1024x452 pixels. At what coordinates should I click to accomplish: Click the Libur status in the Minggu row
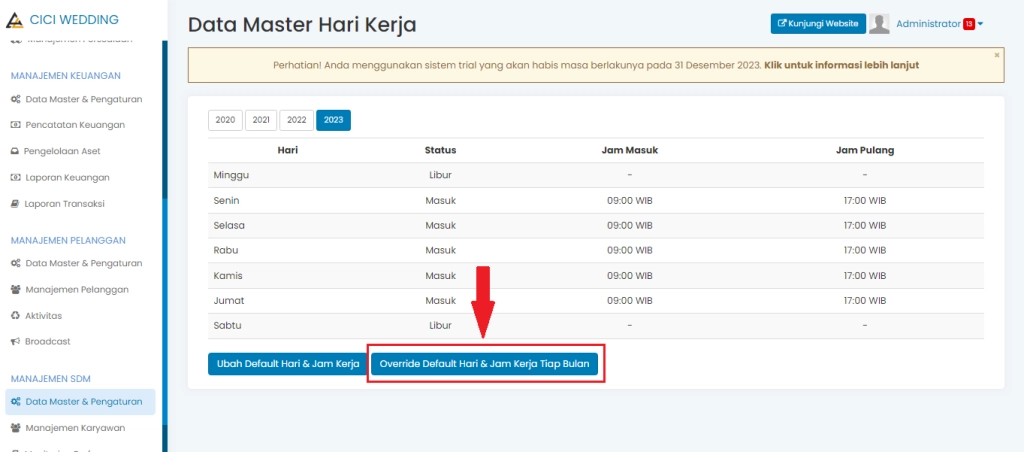click(440, 175)
